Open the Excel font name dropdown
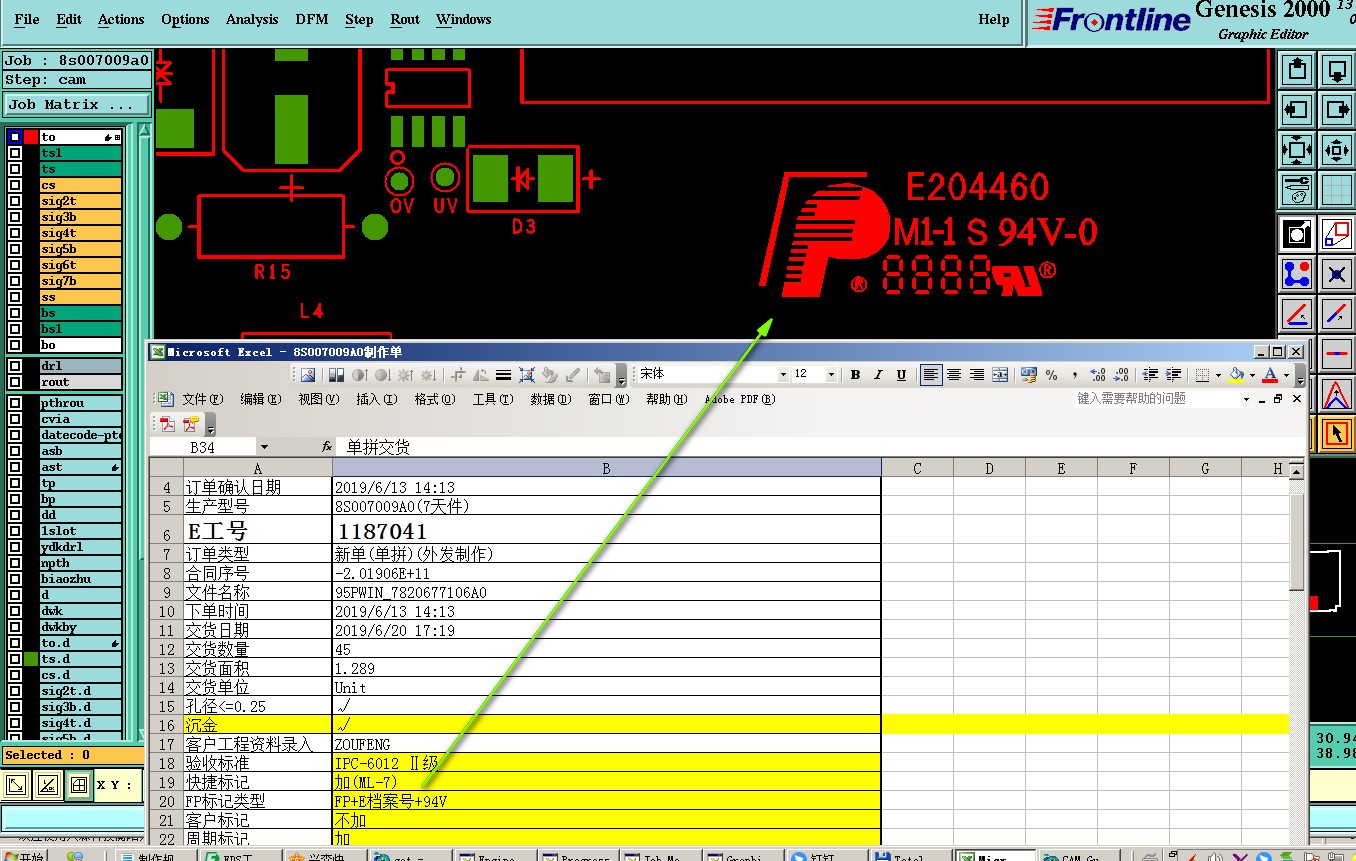Viewport: 1356px width, 861px height. coord(783,375)
